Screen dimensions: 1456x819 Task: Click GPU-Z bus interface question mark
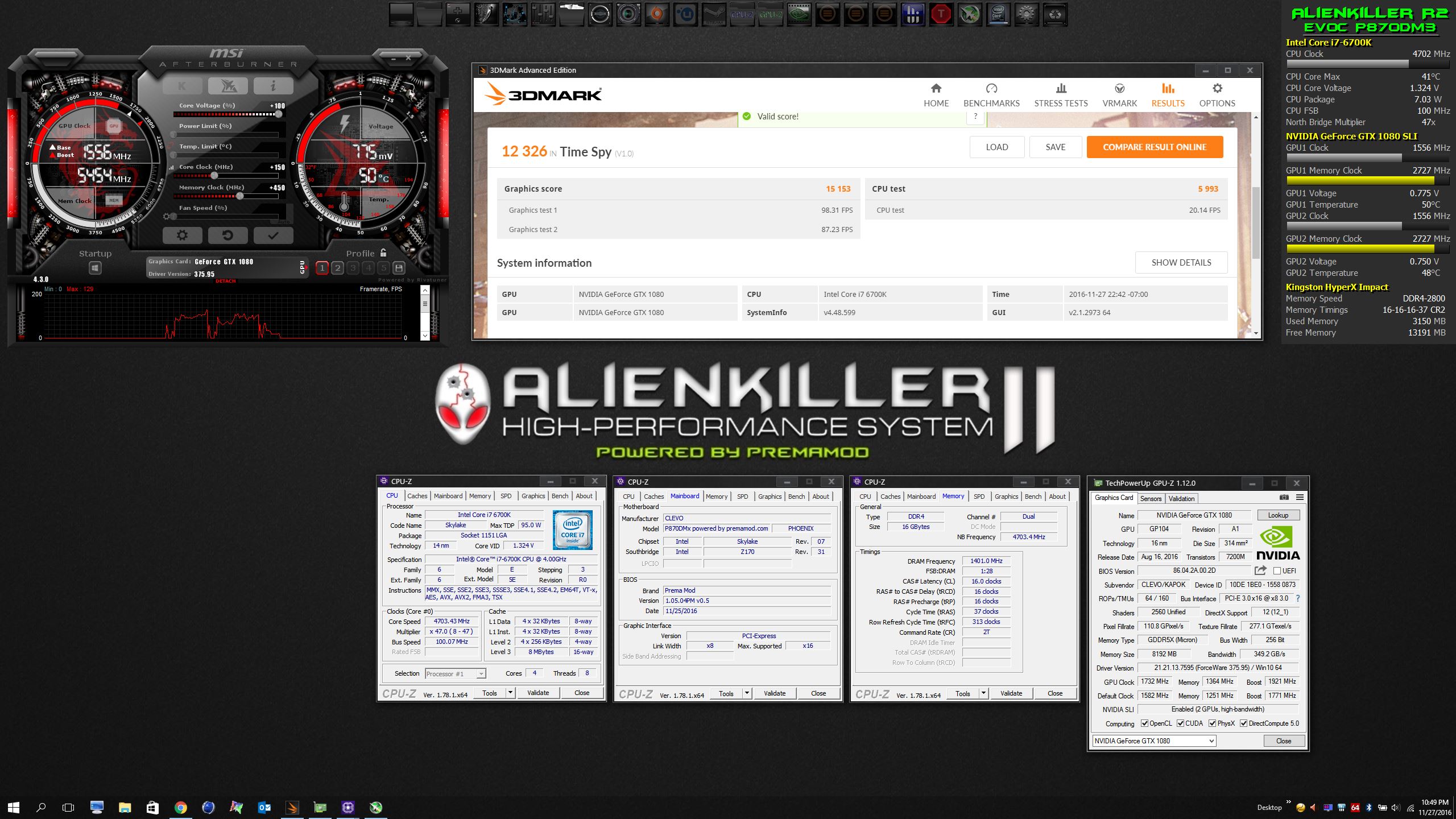click(x=1298, y=598)
